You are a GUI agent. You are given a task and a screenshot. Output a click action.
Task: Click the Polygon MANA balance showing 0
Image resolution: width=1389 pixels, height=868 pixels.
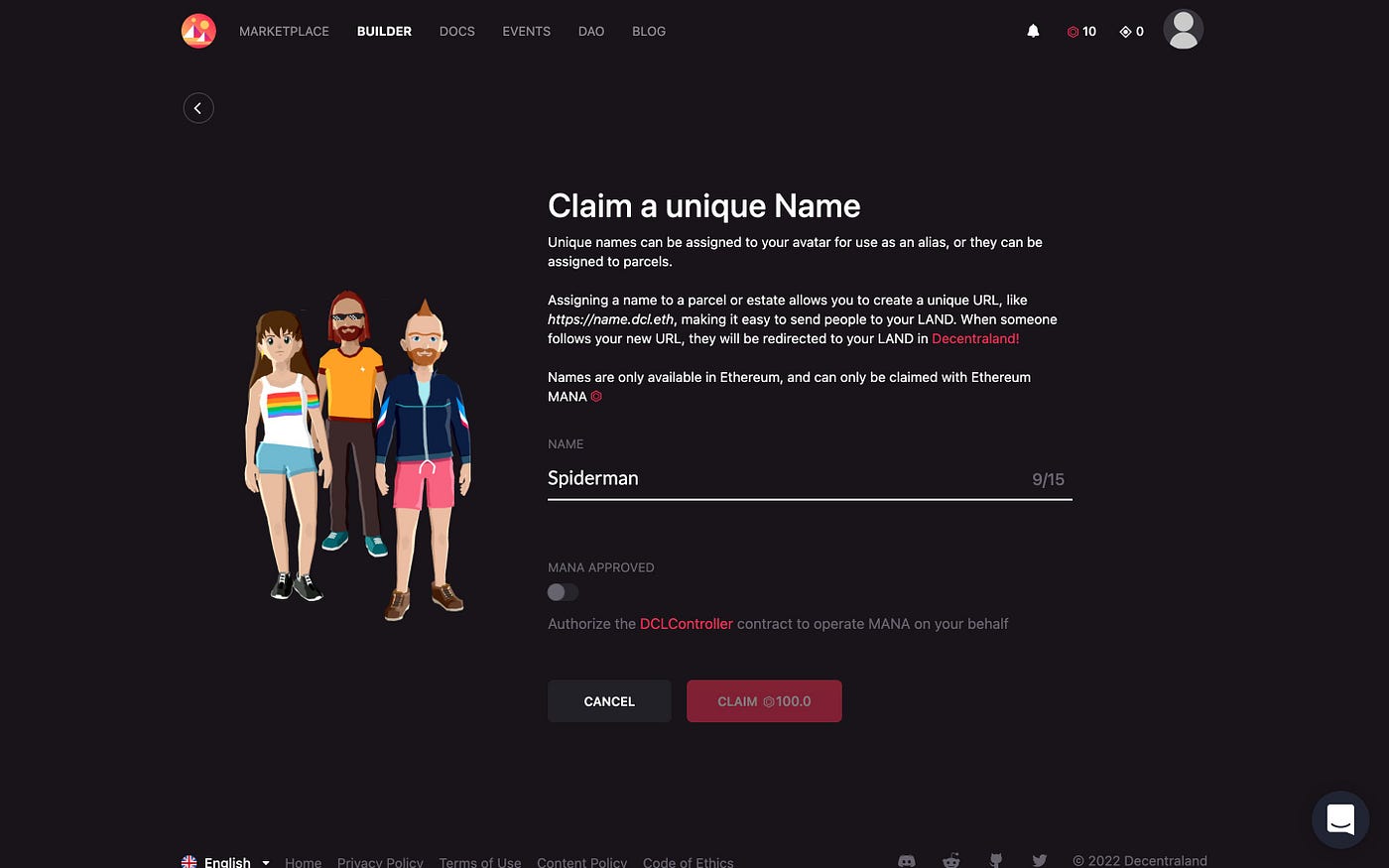1132,32
